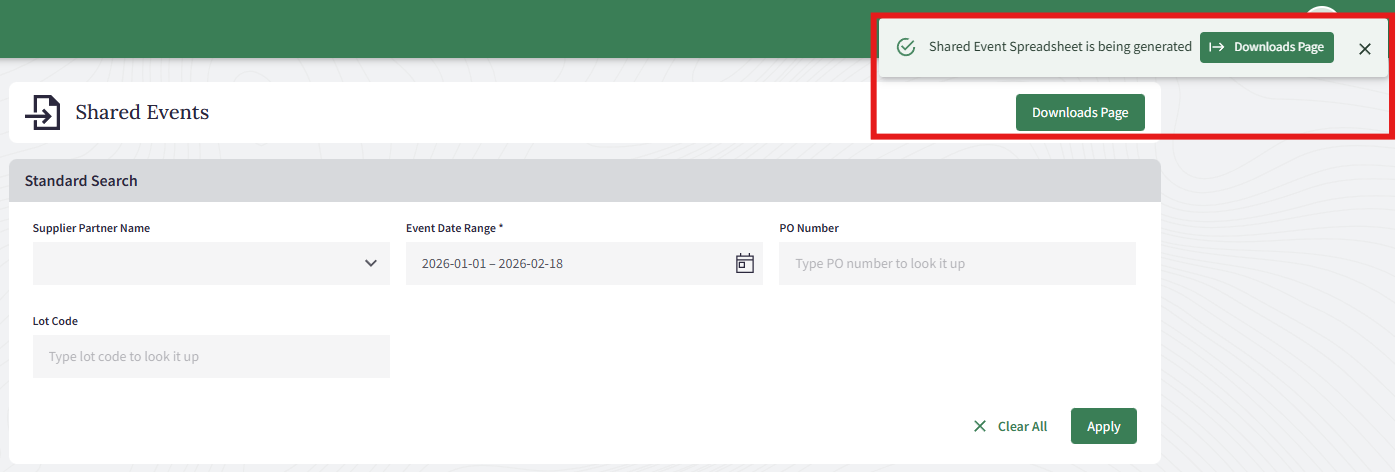Click the Shared Events page icon
The width and height of the screenshot is (1396, 472).
coord(42,112)
